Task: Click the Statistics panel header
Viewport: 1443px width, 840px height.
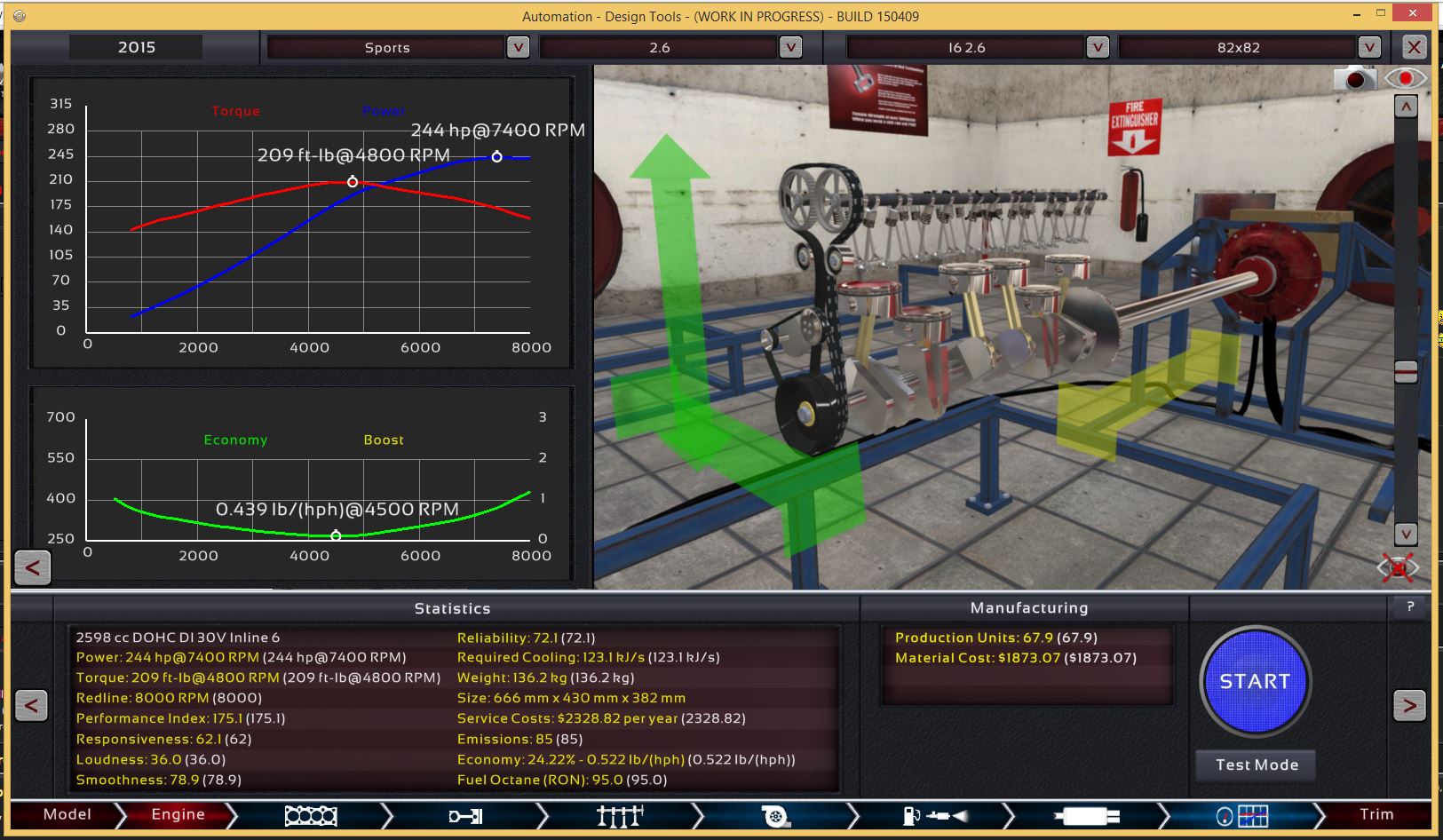Action: pos(452,608)
